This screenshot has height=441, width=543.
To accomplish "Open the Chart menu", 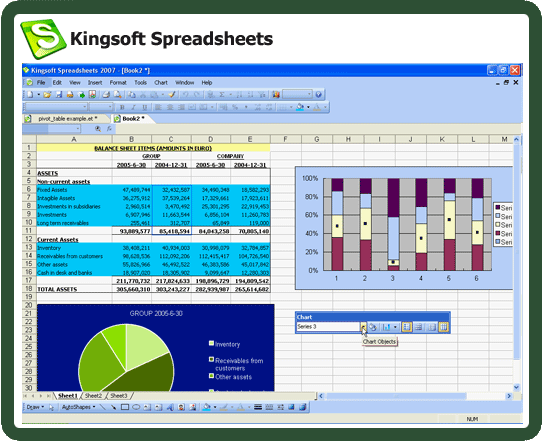I will click(x=161, y=82).
